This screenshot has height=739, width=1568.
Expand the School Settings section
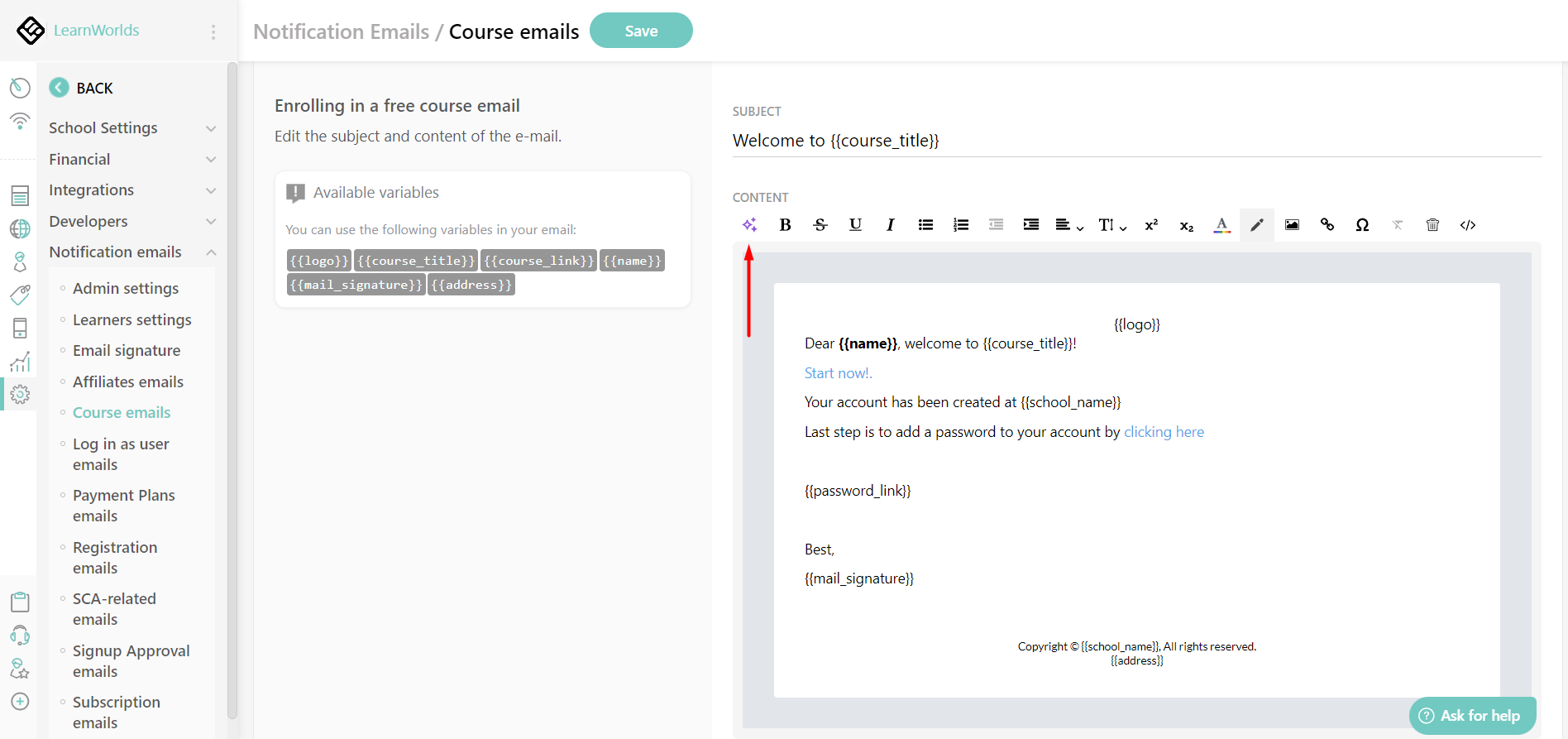[x=132, y=128]
